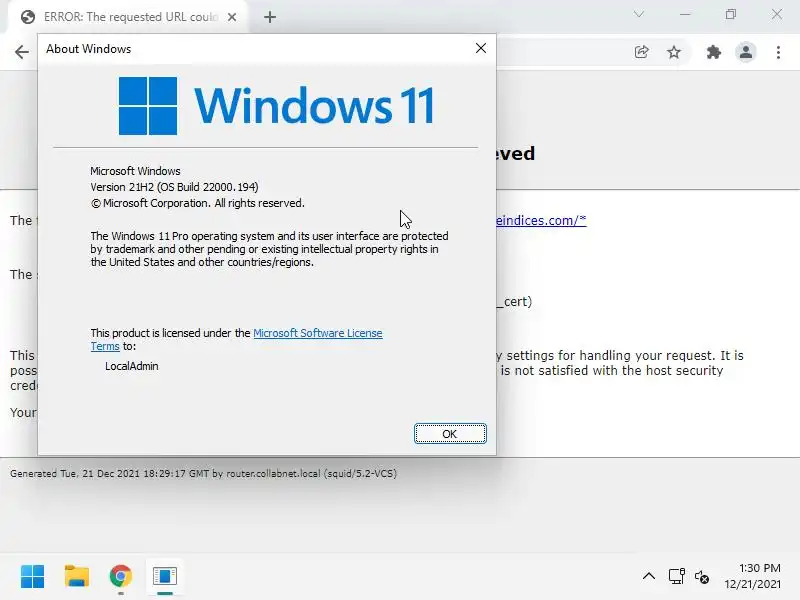Restore down the Chrome window
800x600 pixels.
click(x=731, y=14)
